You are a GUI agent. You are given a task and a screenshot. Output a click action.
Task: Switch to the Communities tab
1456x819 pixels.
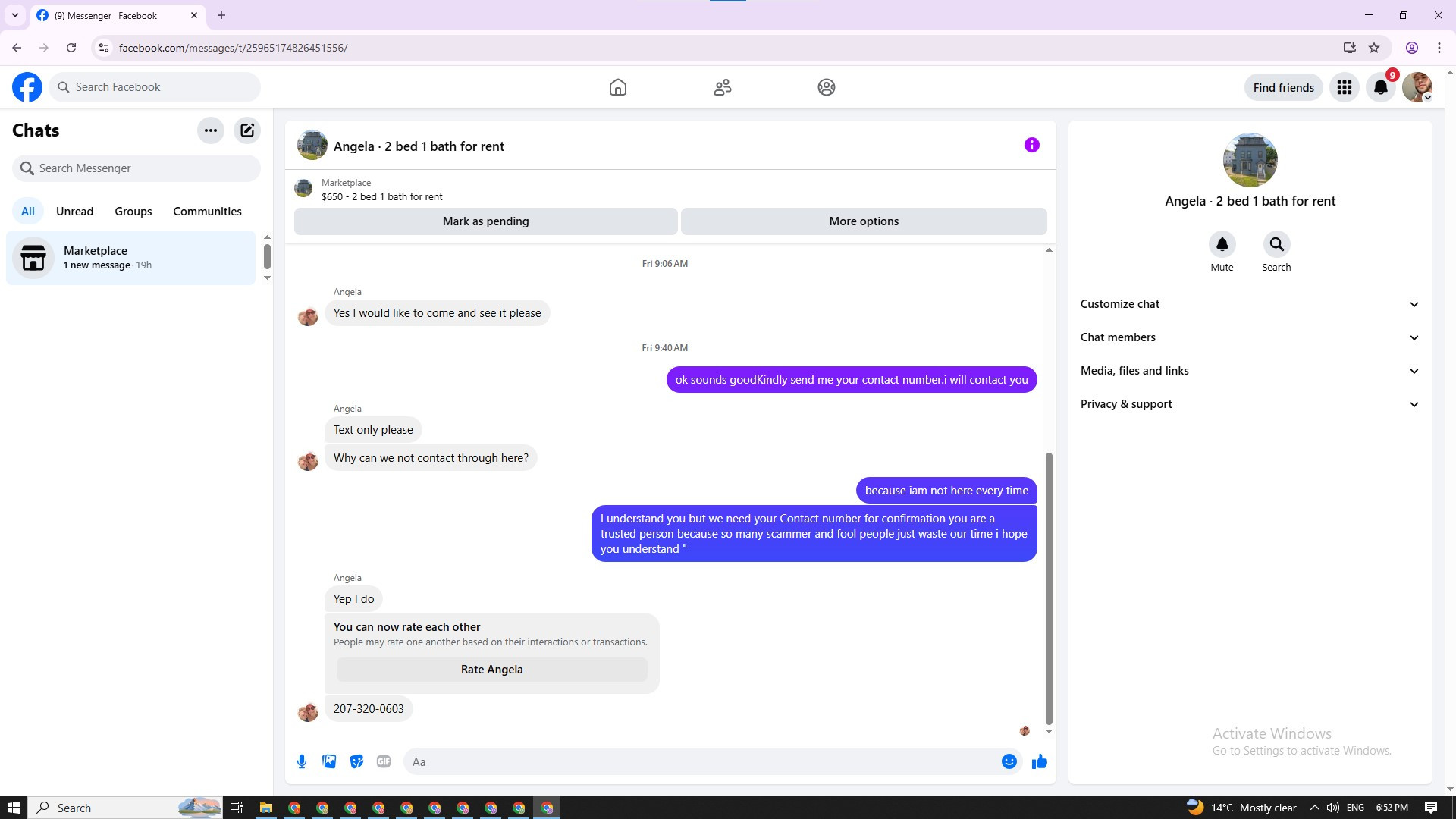click(207, 212)
